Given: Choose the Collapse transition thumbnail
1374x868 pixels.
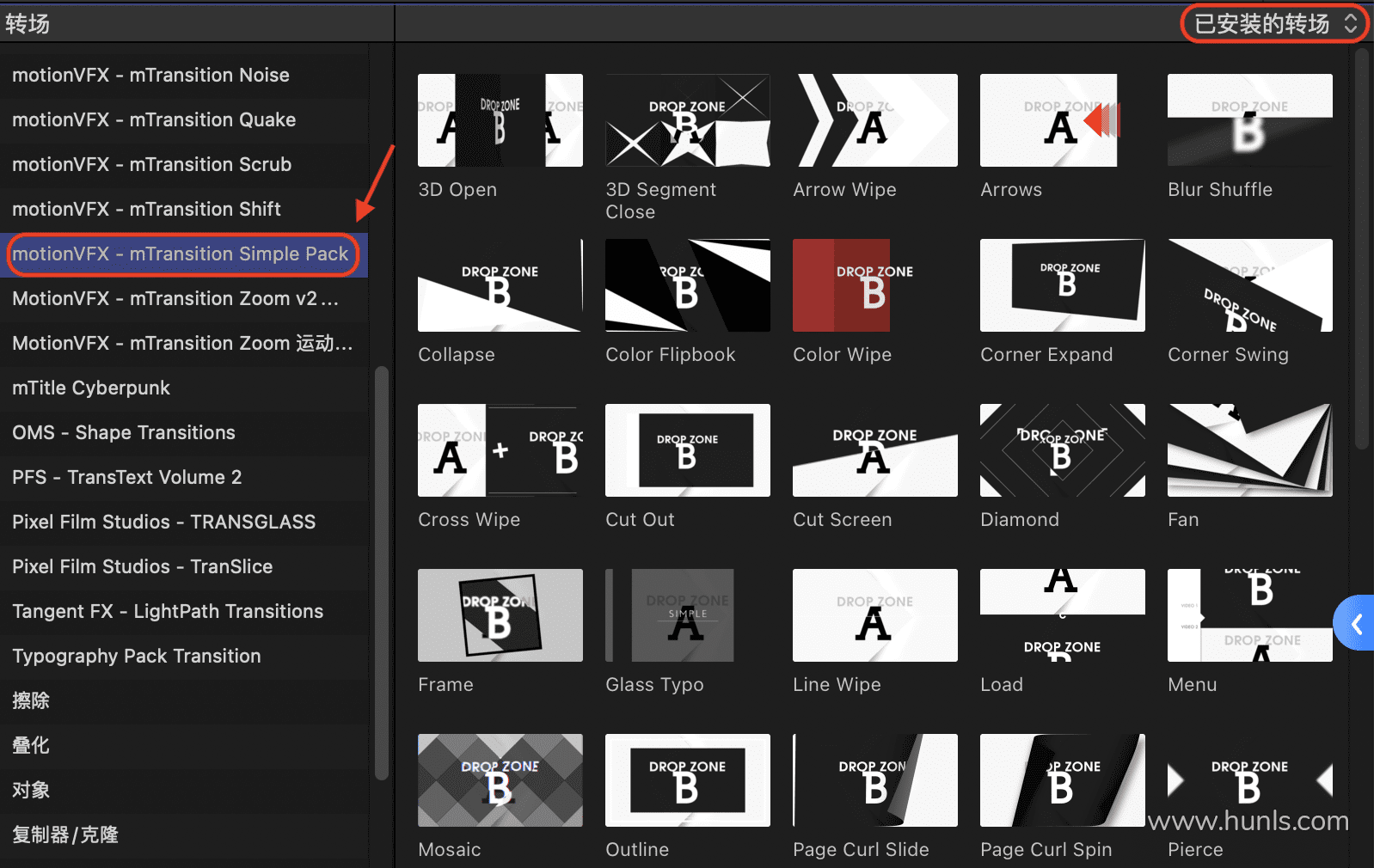Looking at the screenshot, I should pyautogui.click(x=500, y=285).
